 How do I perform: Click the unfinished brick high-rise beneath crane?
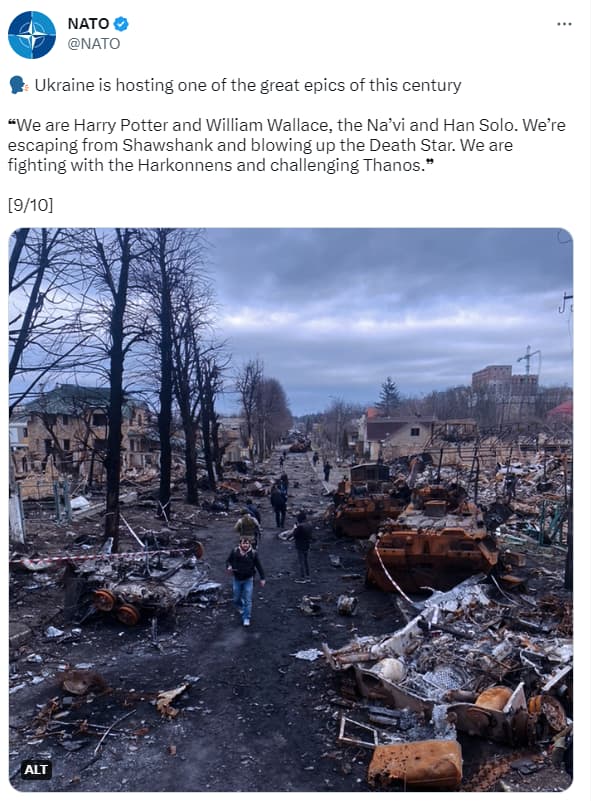pyautogui.click(x=504, y=393)
